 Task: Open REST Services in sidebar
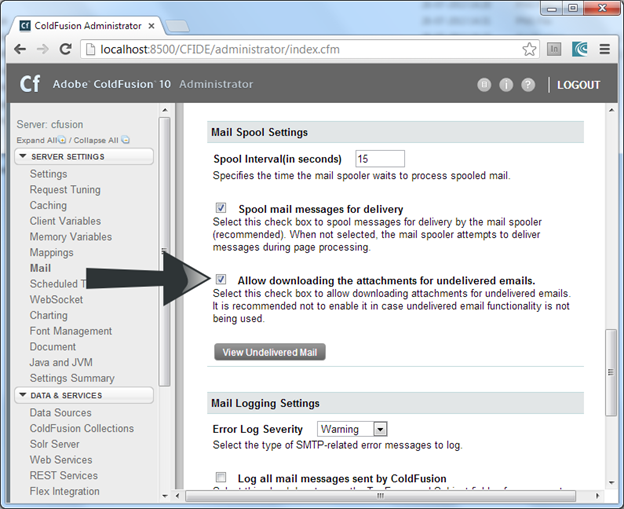64,476
